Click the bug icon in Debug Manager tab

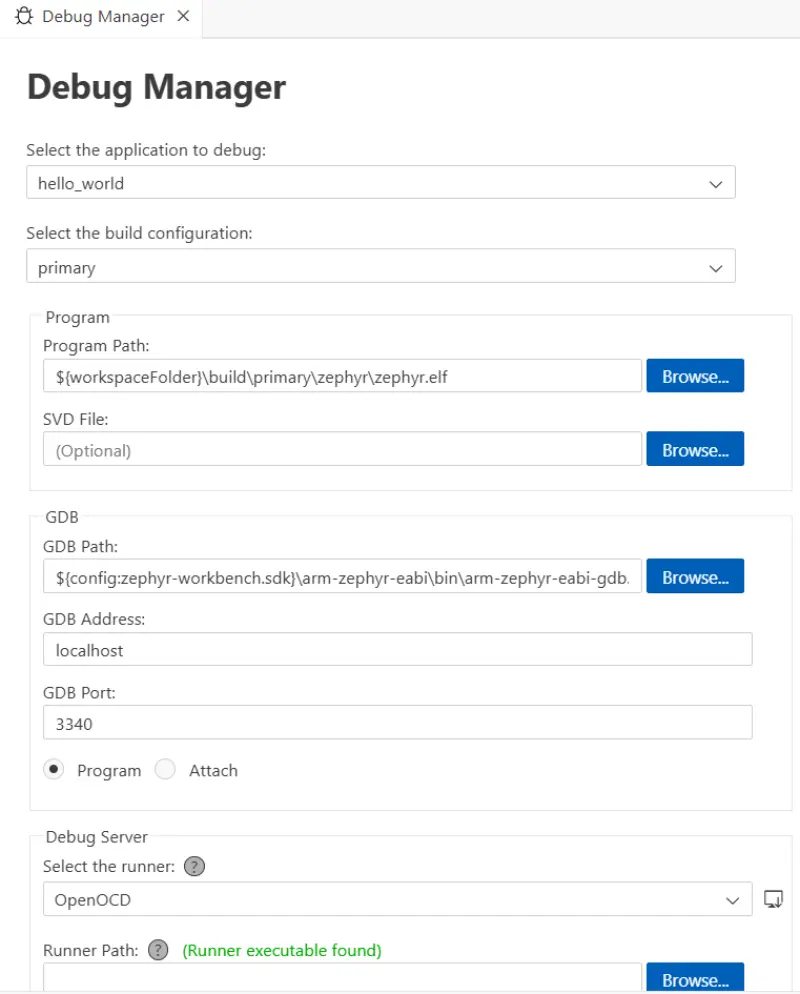point(24,17)
